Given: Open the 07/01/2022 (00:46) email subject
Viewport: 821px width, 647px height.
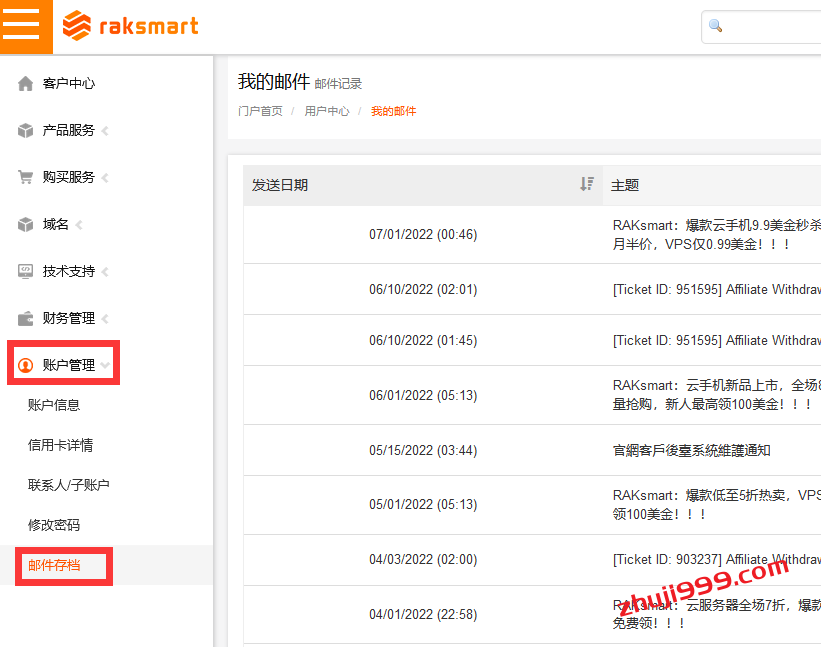Looking at the screenshot, I should (x=716, y=235).
